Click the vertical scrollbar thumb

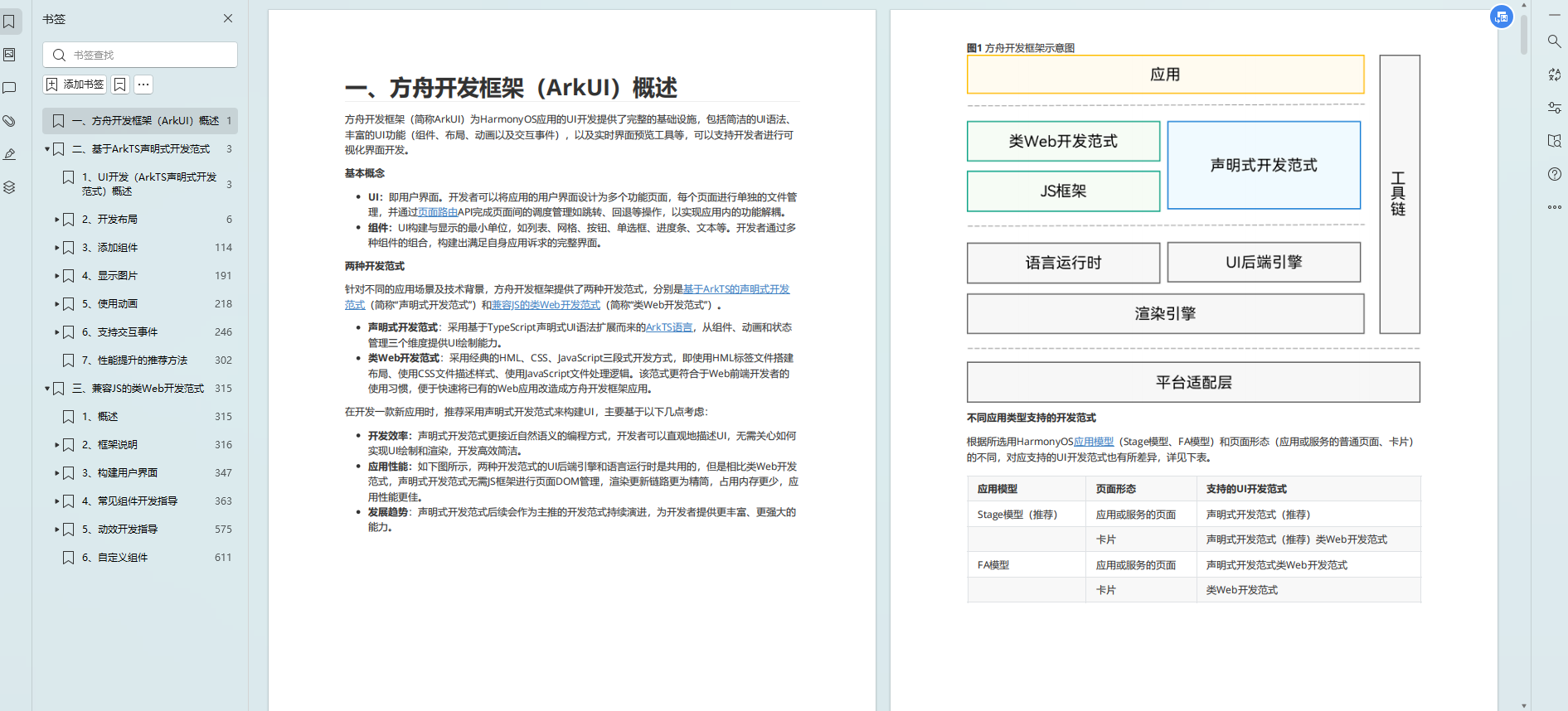[1524, 33]
